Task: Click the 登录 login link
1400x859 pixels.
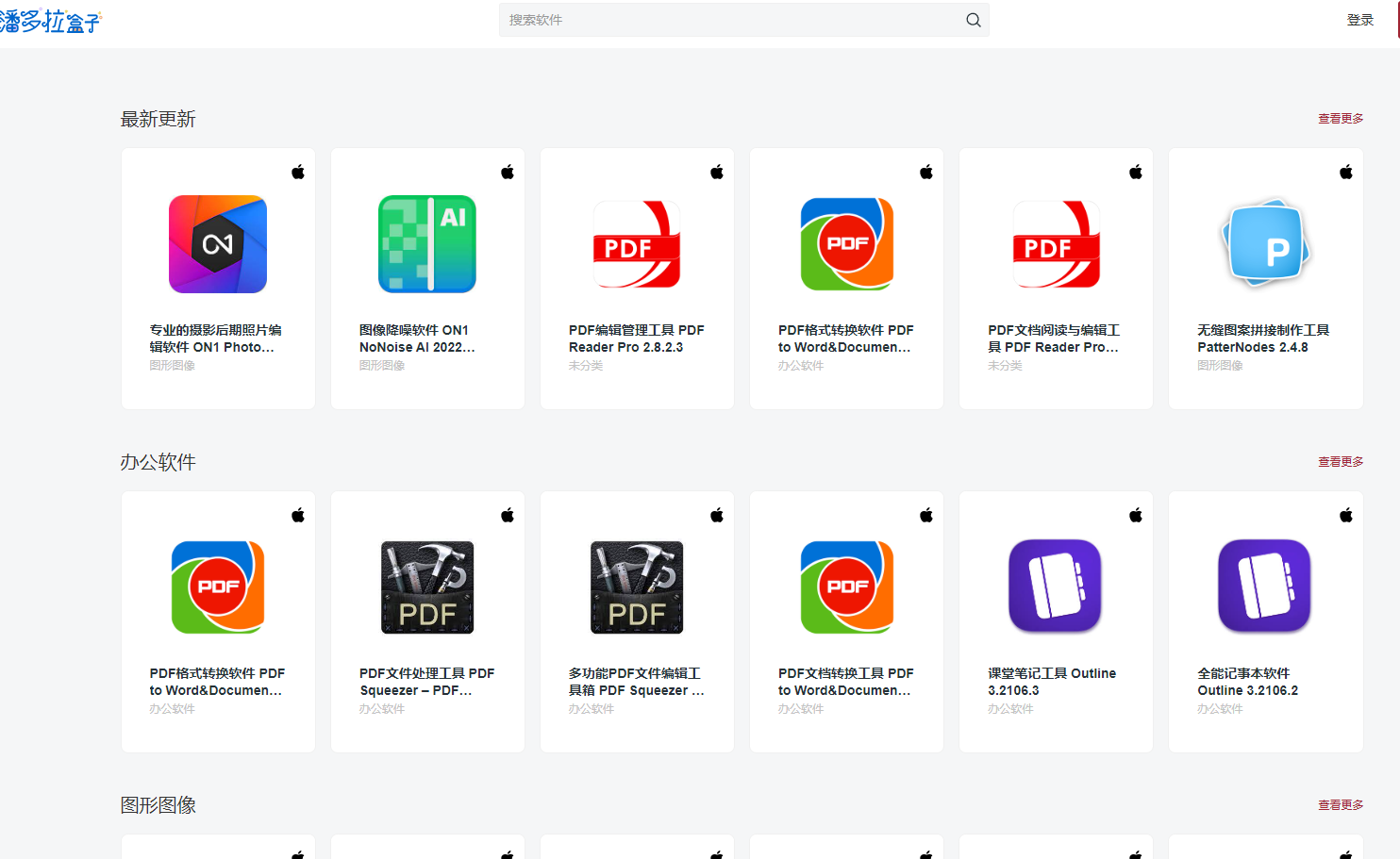Action: (1360, 20)
